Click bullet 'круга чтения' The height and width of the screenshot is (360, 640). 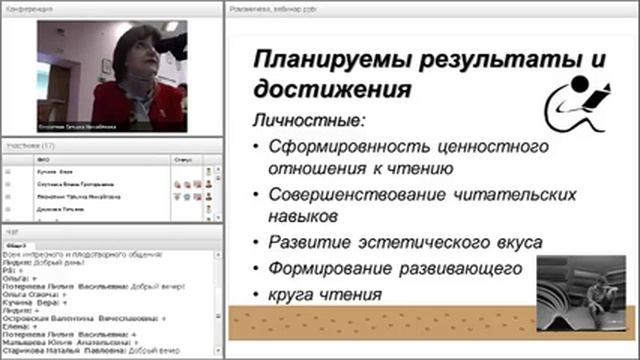click(x=325, y=295)
